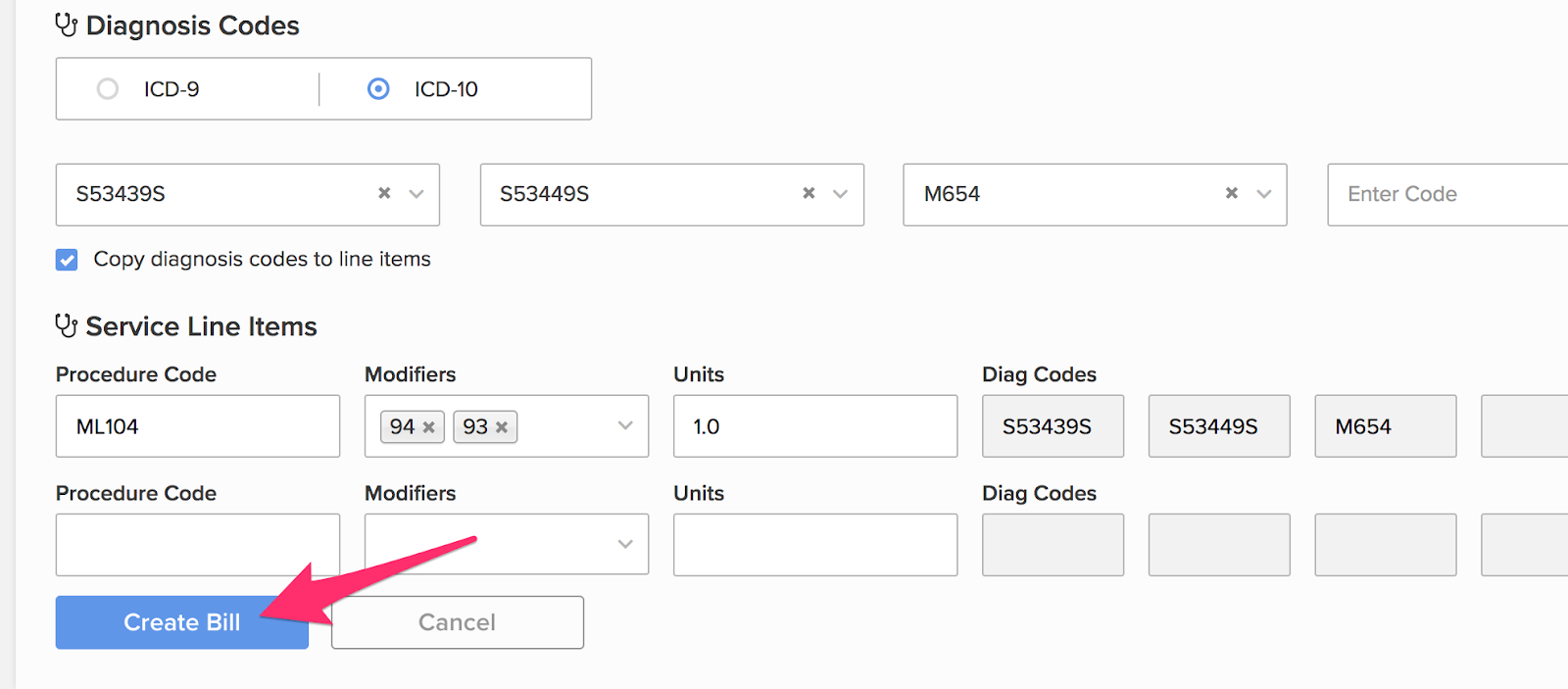The image size is (1568, 689).
Task: Remove modifier 94 from the line item
Action: [428, 426]
